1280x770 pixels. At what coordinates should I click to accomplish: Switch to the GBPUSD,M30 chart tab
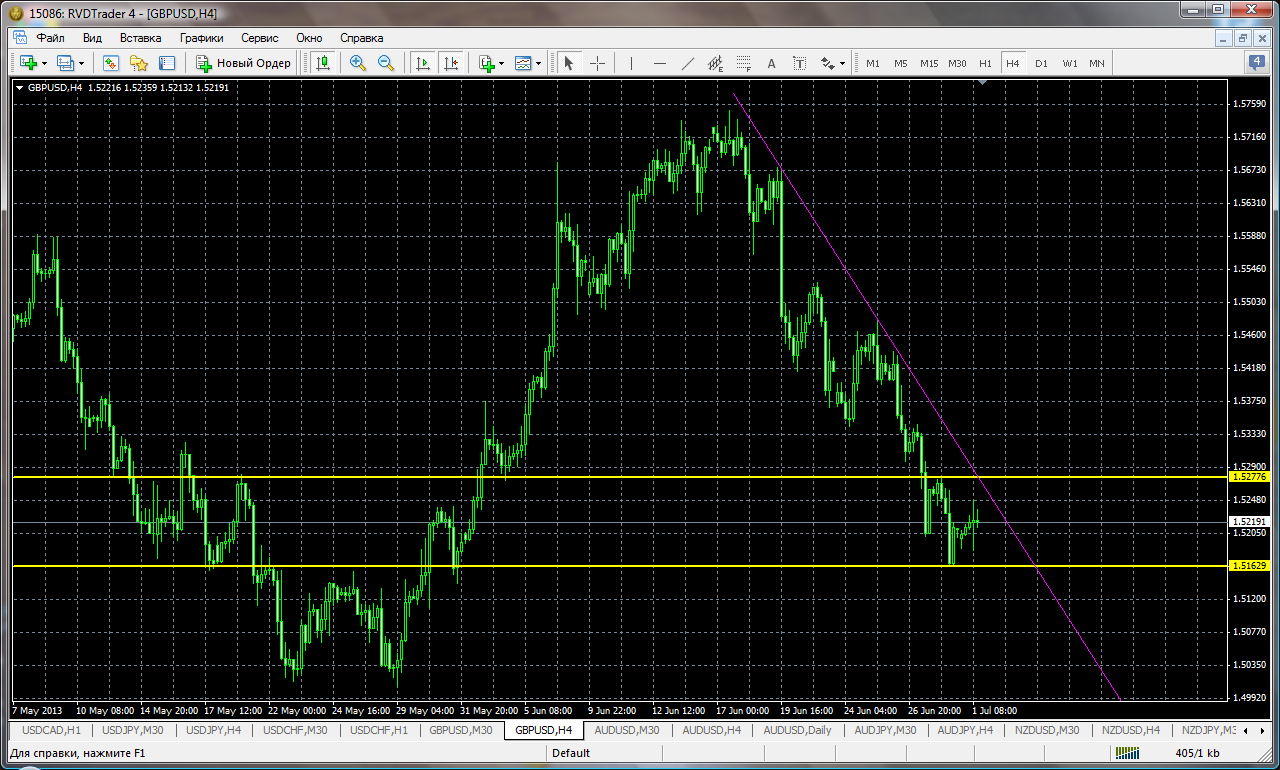pos(461,731)
